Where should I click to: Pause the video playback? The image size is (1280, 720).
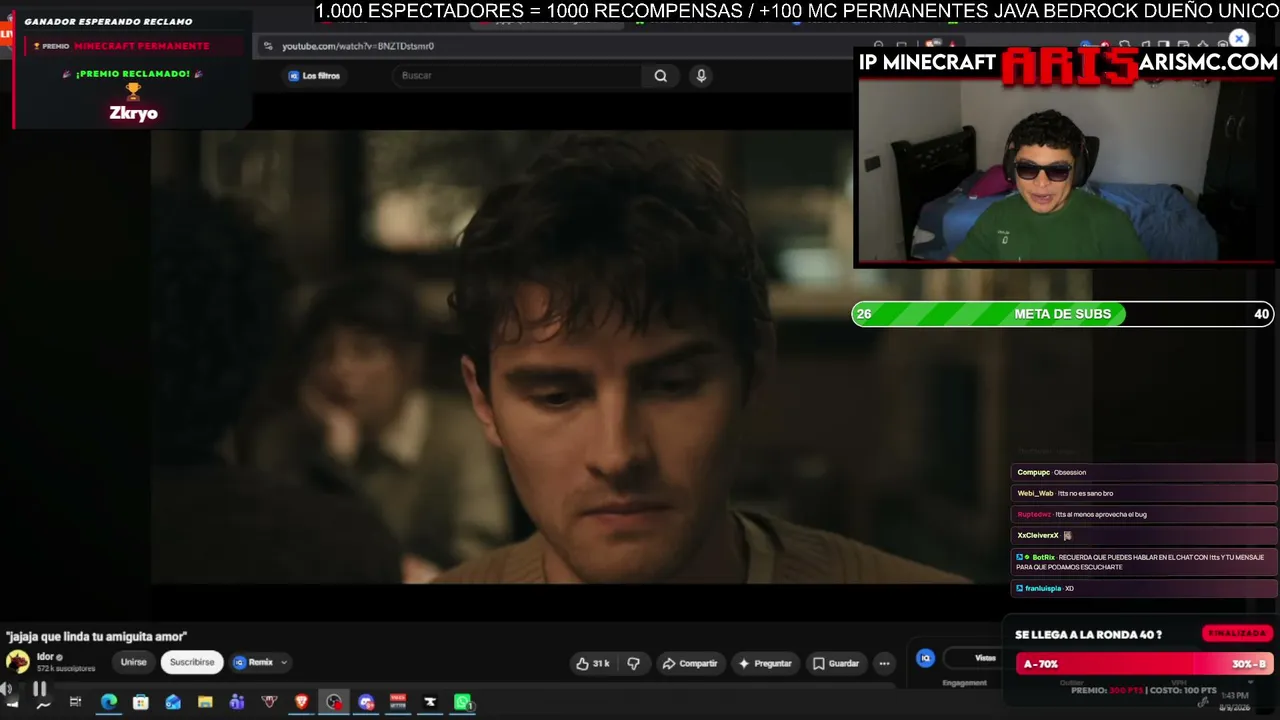40,689
